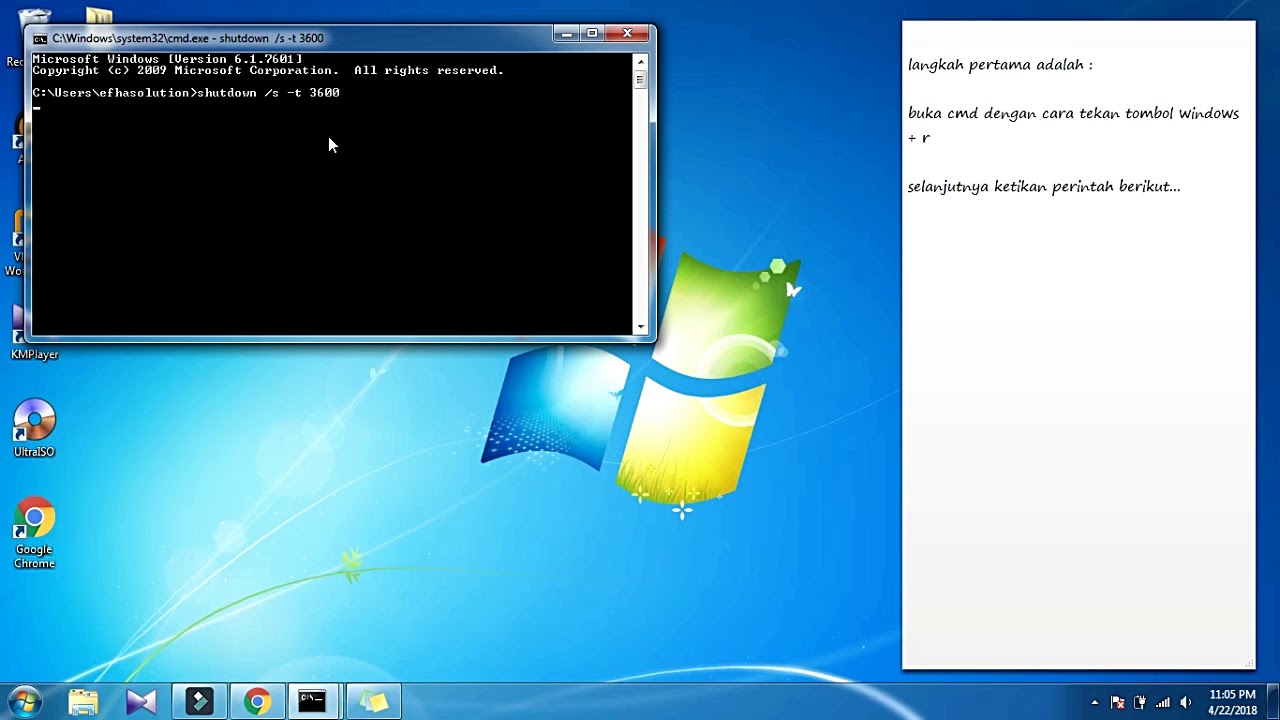Minimize the cmd.exe window

pyautogui.click(x=566, y=34)
